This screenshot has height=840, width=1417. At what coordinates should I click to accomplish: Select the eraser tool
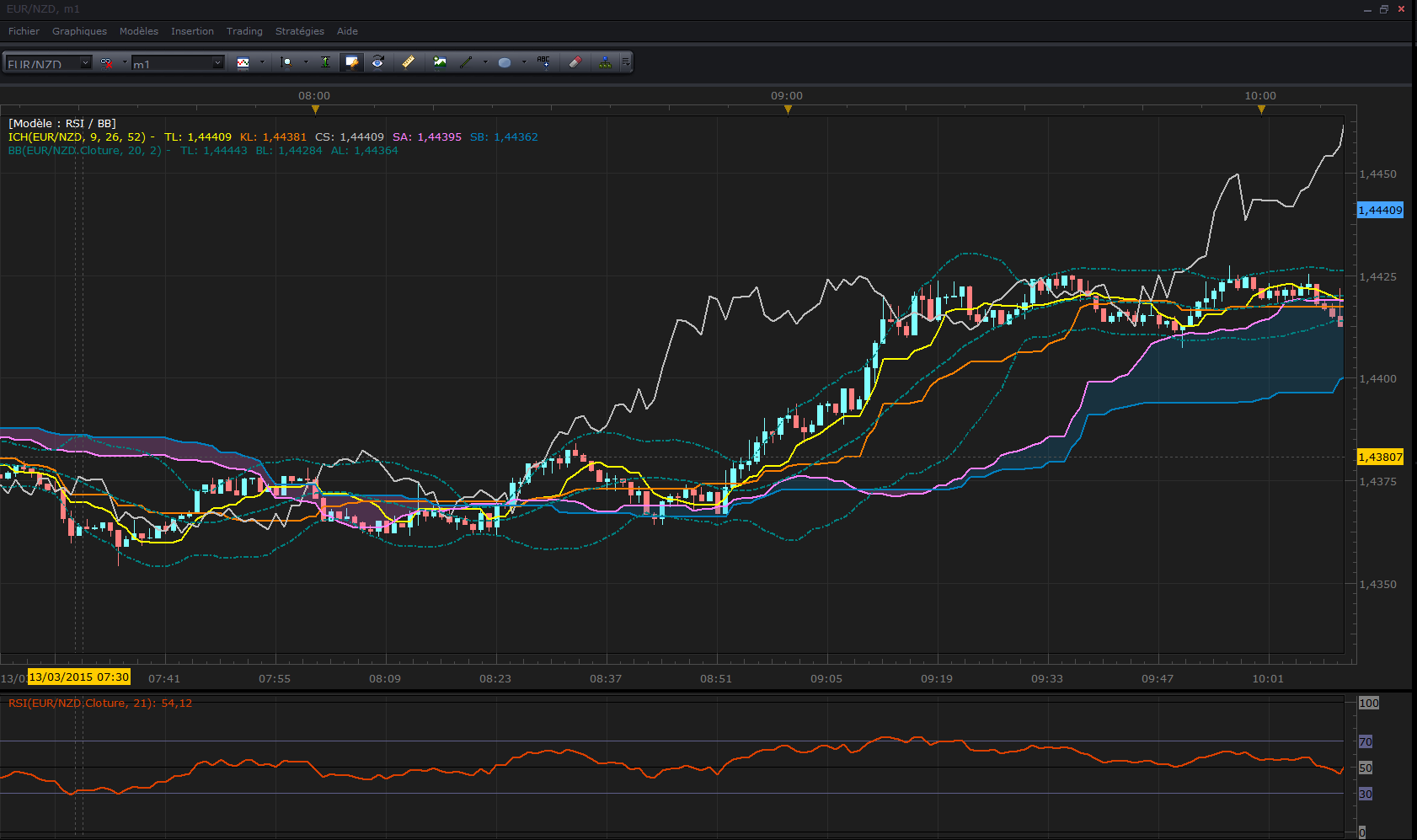click(x=575, y=62)
